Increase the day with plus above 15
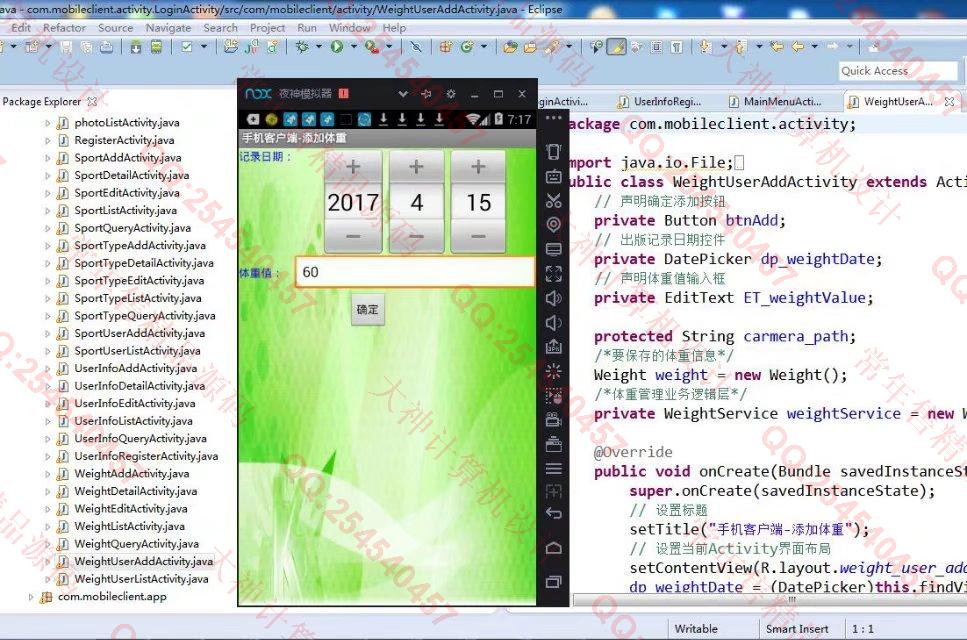This screenshot has width=967, height=640. [478, 167]
